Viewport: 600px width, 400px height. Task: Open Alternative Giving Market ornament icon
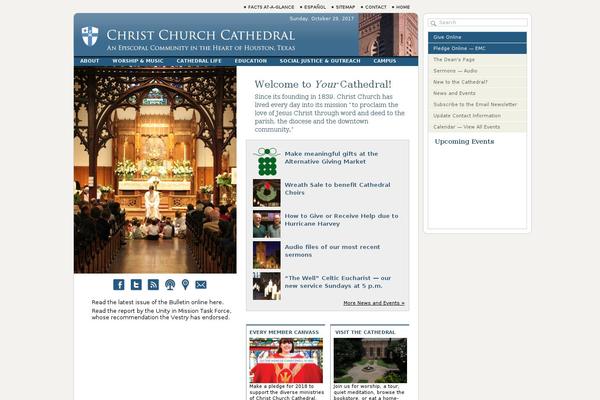pyautogui.click(x=267, y=162)
